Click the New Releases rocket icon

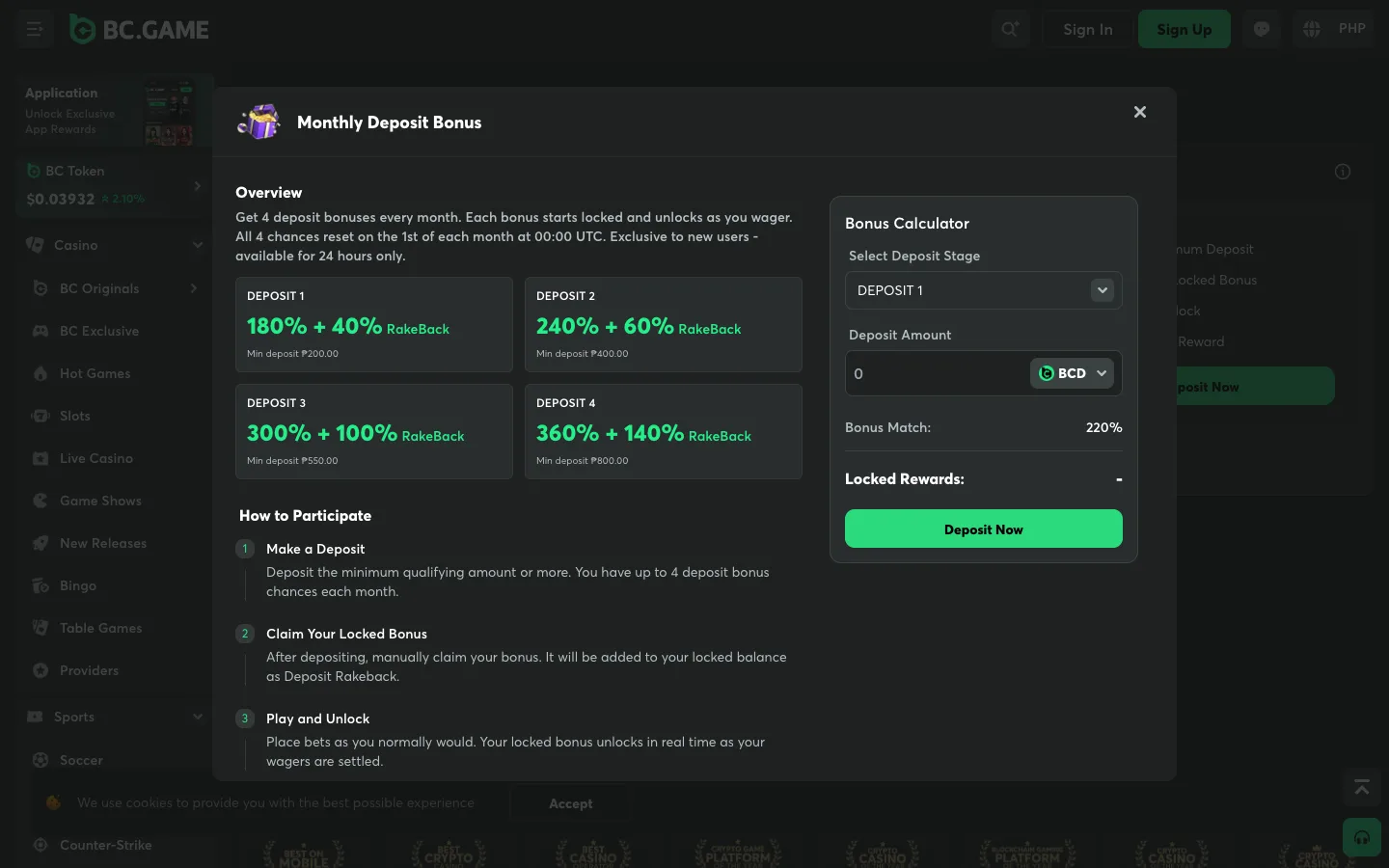[41, 543]
